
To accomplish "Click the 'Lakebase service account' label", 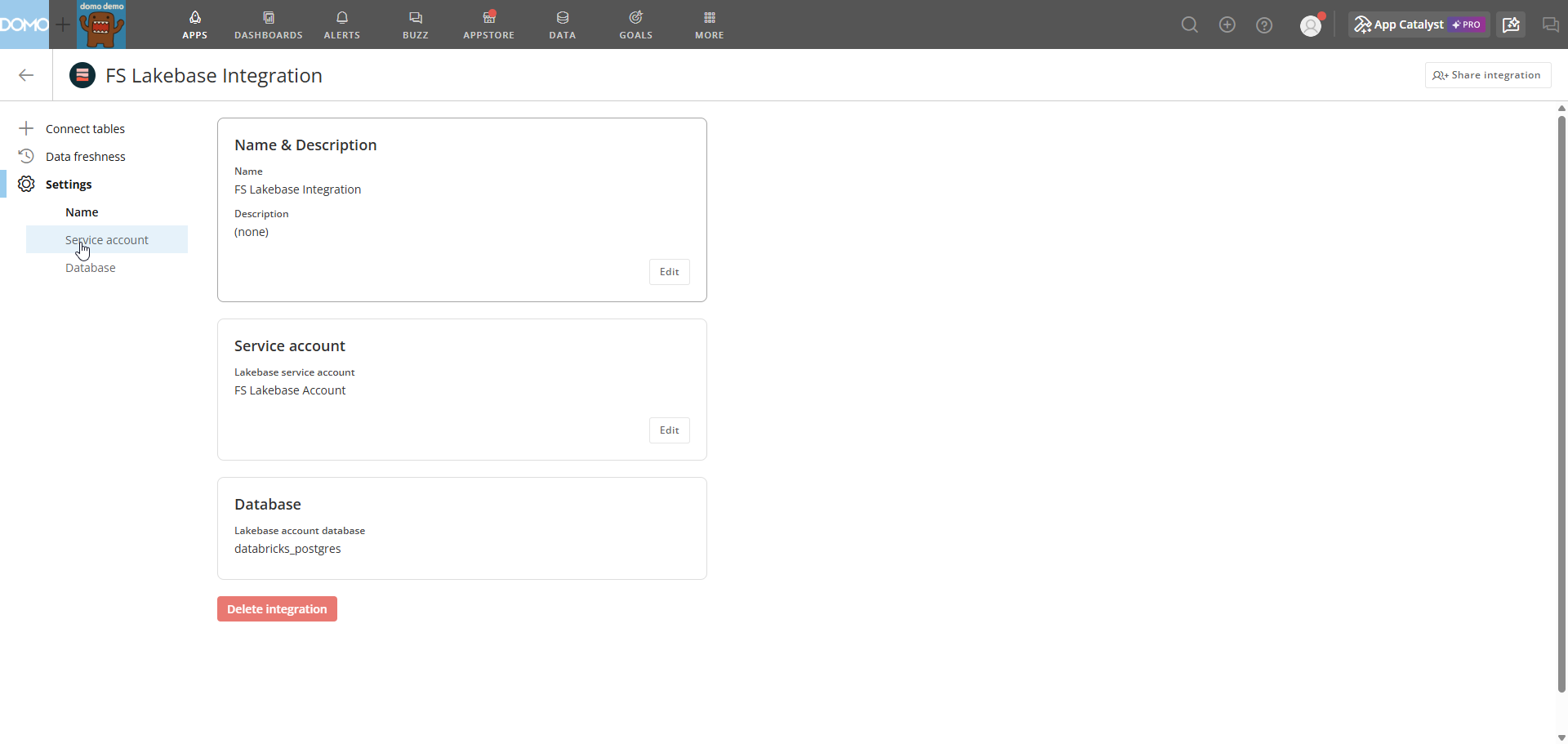I will pos(295,372).
